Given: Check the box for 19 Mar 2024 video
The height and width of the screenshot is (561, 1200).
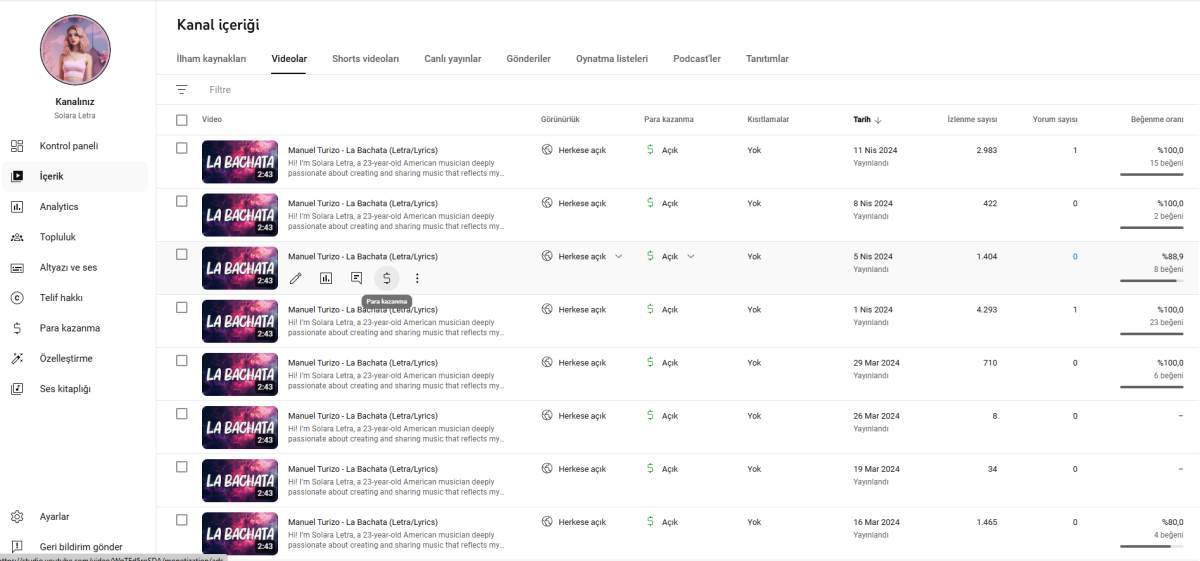Looking at the screenshot, I should pyautogui.click(x=181, y=466).
